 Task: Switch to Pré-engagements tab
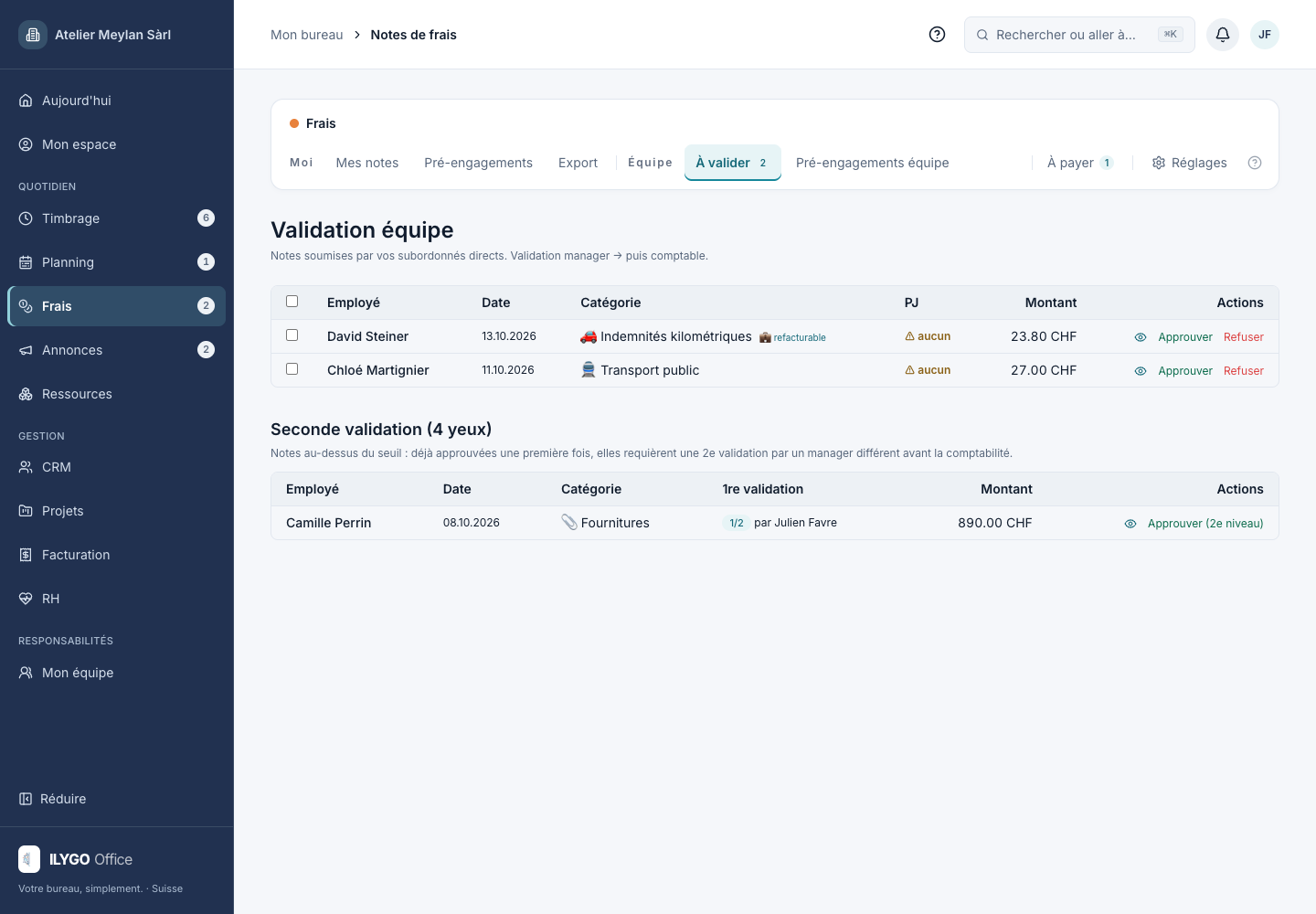click(478, 163)
